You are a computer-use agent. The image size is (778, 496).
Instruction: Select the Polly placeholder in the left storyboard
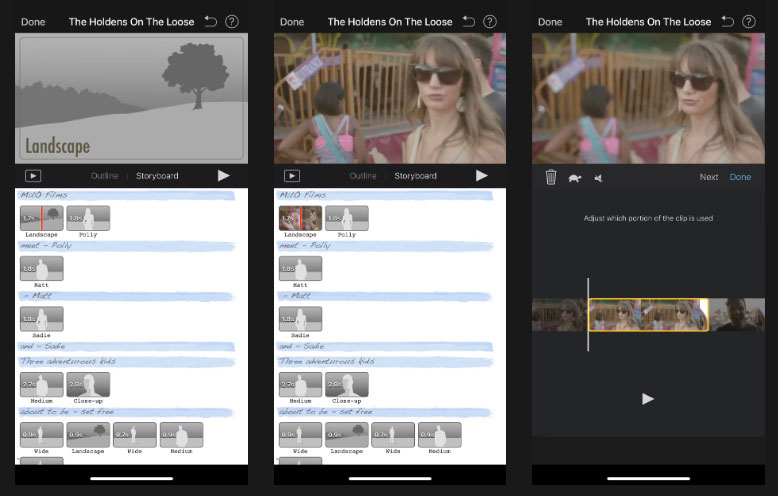(88, 218)
